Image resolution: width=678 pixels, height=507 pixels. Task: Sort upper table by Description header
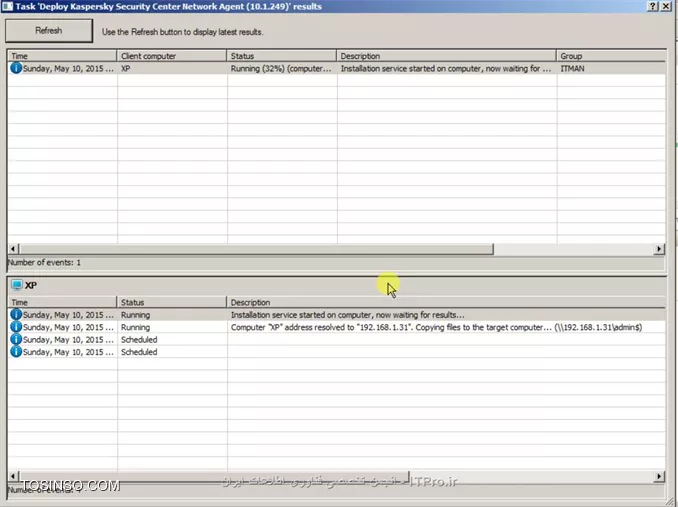(446, 56)
